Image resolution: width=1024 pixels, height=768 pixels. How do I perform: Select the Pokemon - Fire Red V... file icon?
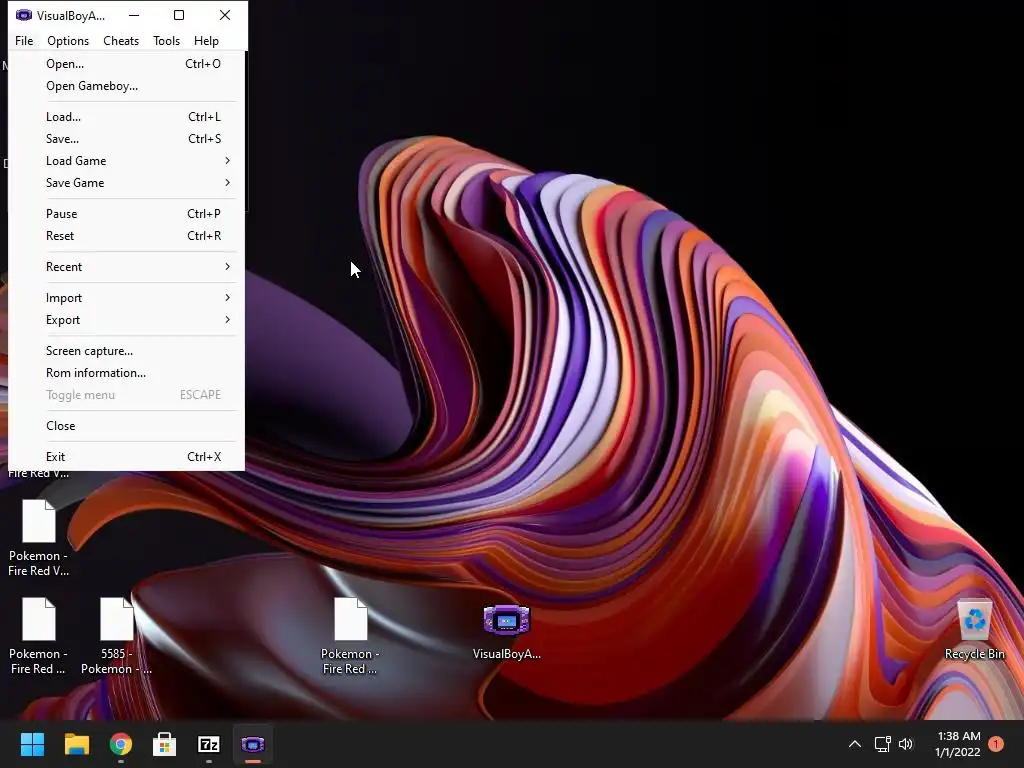(x=39, y=538)
